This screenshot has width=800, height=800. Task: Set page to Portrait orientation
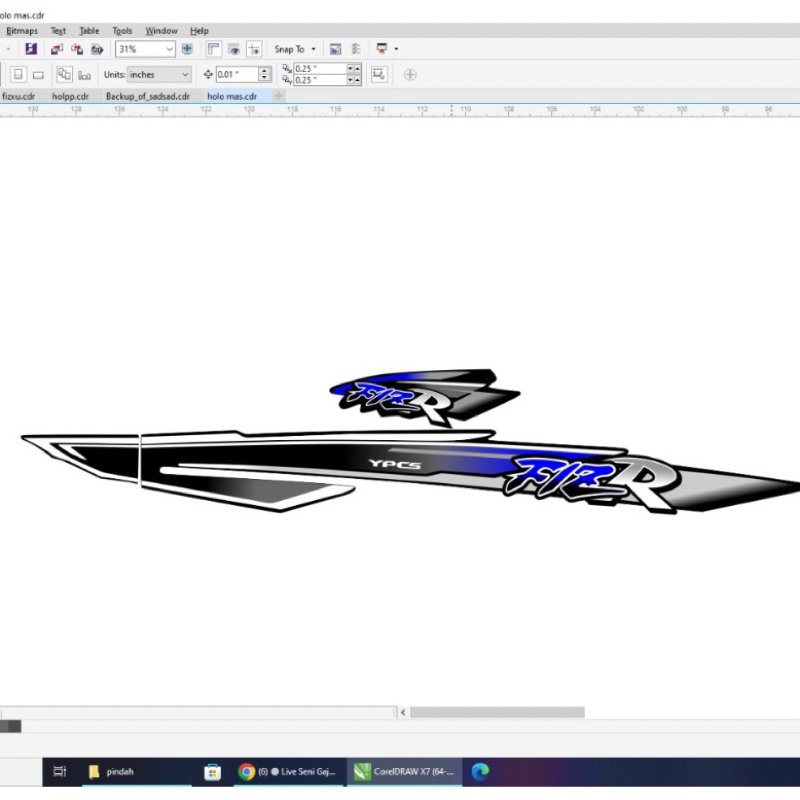point(18,74)
